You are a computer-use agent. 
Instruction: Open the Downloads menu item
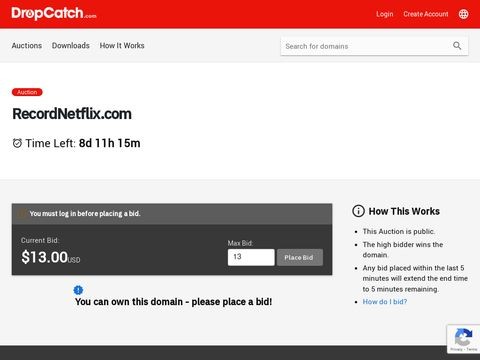pos(71,46)
